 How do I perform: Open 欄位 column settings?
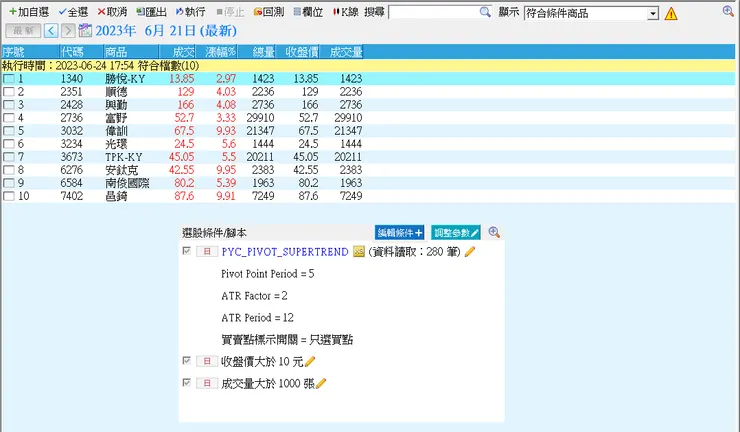pos(308,12)
